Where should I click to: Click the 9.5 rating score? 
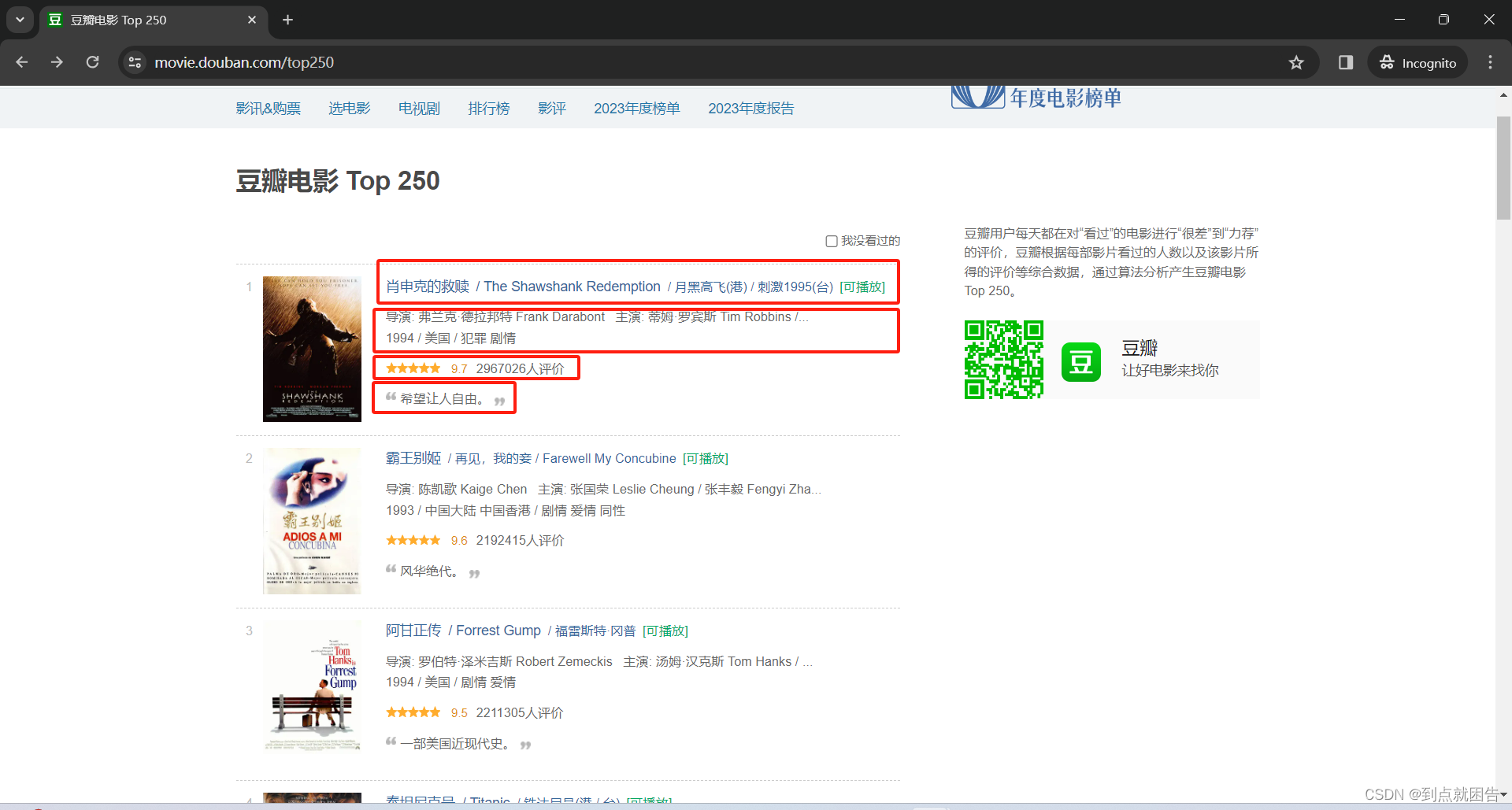coord(459,712)
